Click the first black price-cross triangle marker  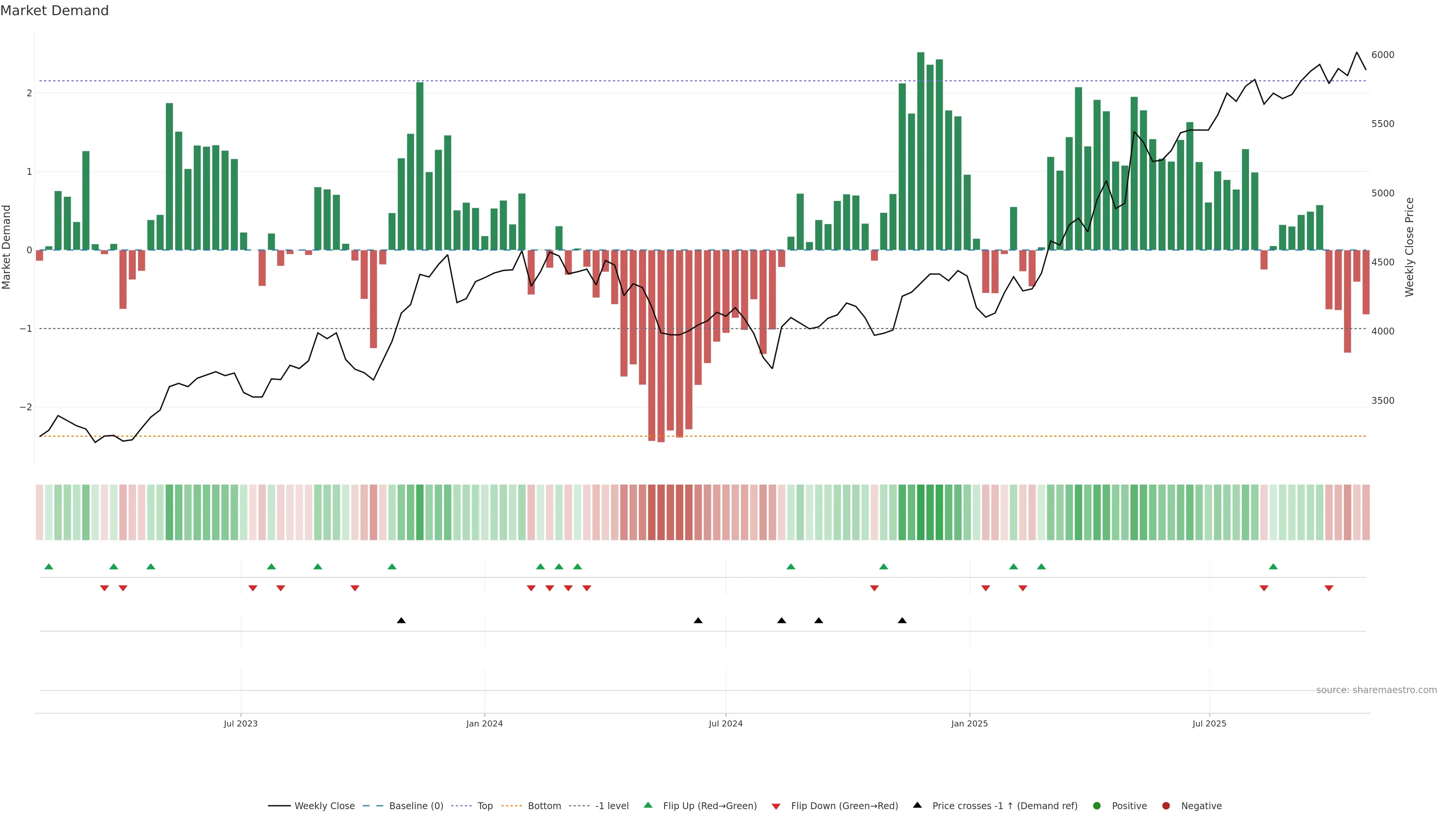click(401, 621)
